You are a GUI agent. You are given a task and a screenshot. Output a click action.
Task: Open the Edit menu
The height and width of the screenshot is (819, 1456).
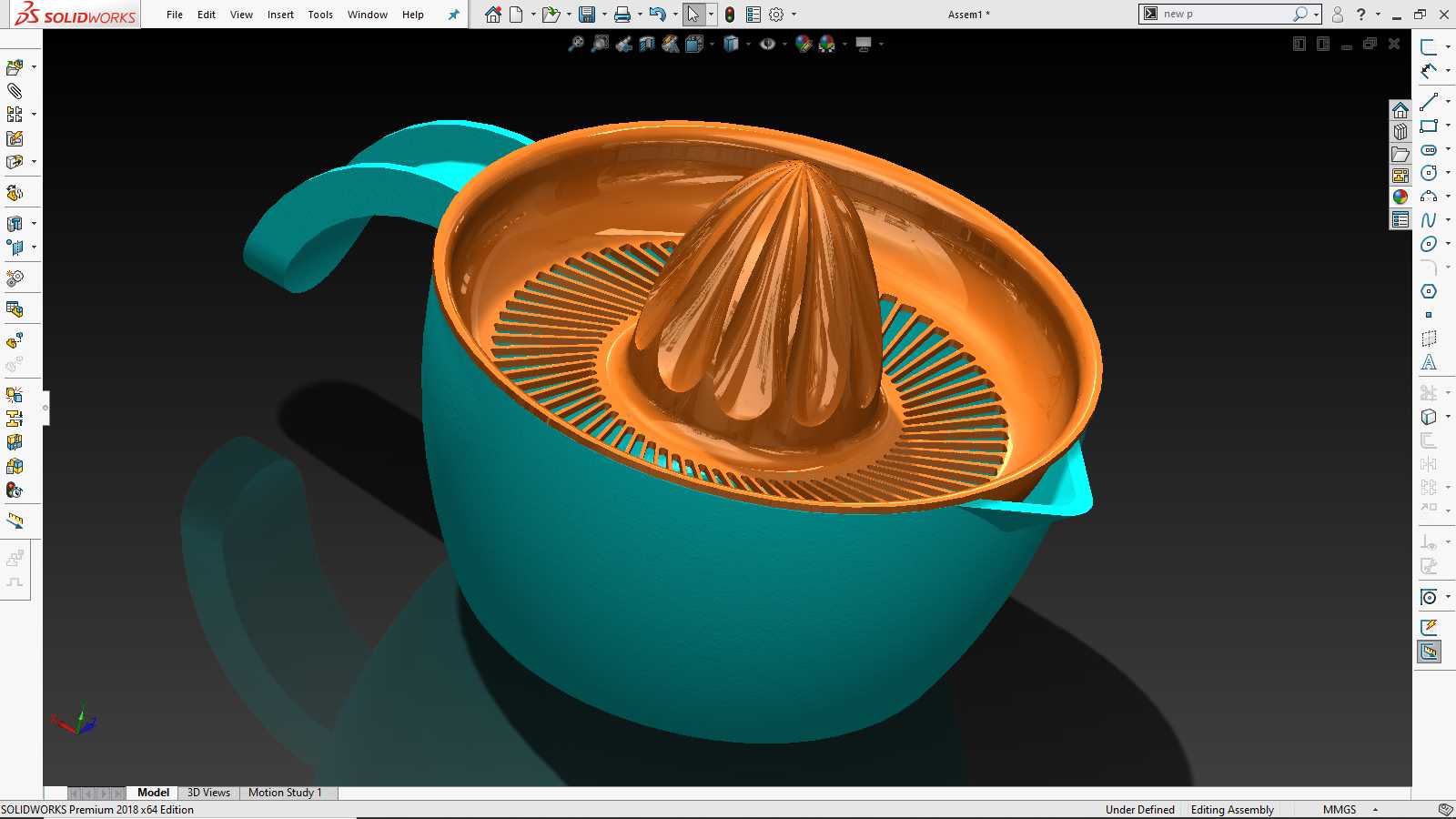207,15
